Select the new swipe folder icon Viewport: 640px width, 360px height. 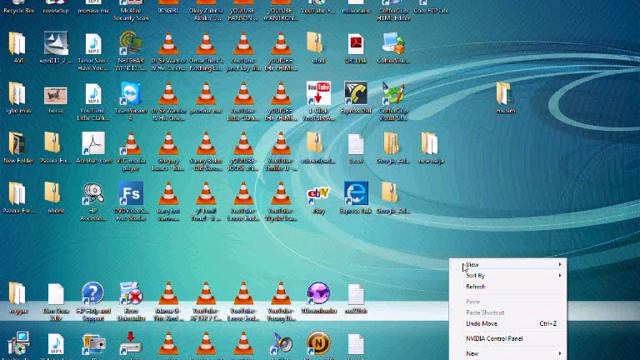tap(430, 144)
